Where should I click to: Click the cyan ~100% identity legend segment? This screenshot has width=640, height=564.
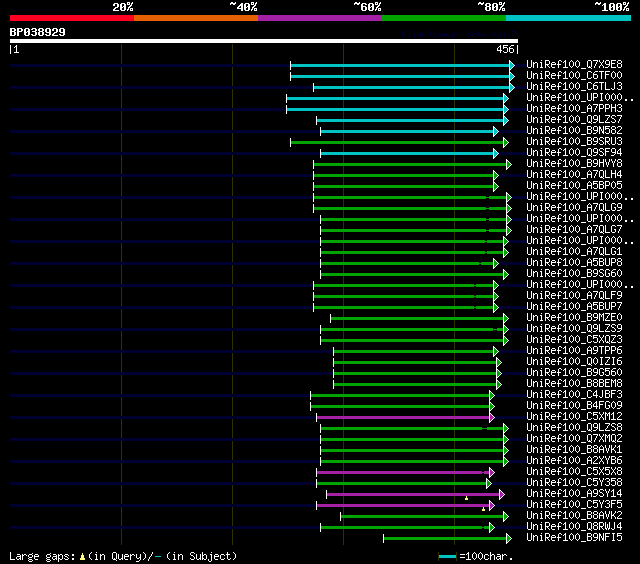point(568,18)
